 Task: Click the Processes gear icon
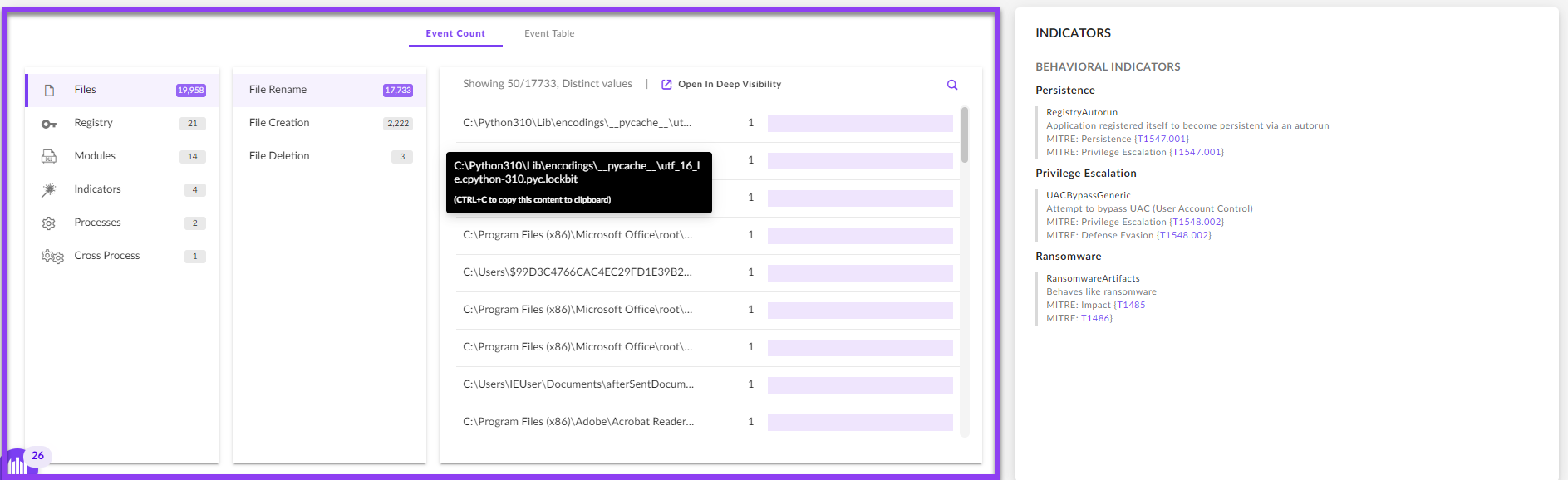(49, 223)
